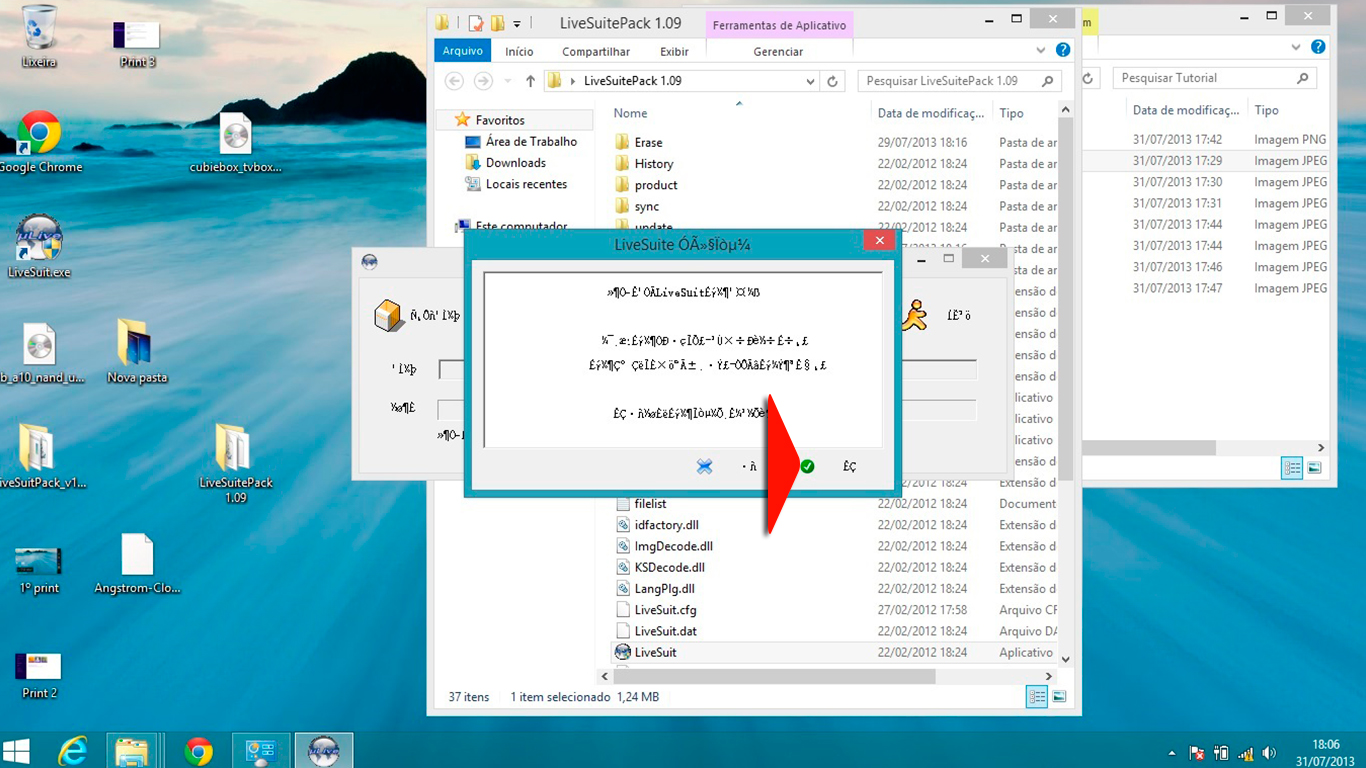This screenshot has height=768, width=1366.
Task: Sort files by the Data de modificação column
Action: pyautogui.click(x=931, y=114)
